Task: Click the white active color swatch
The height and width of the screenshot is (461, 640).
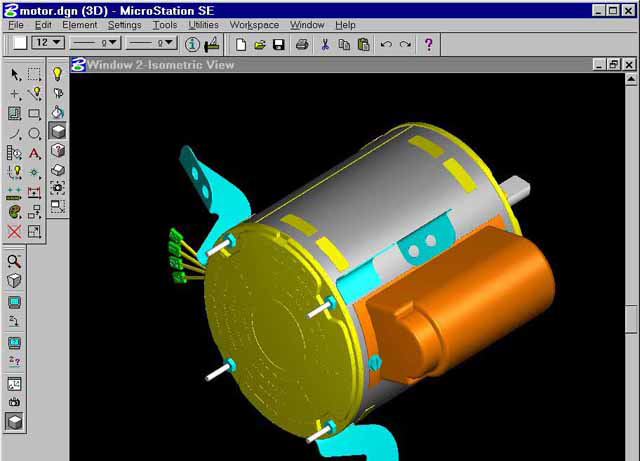Action: coord(20,42)
